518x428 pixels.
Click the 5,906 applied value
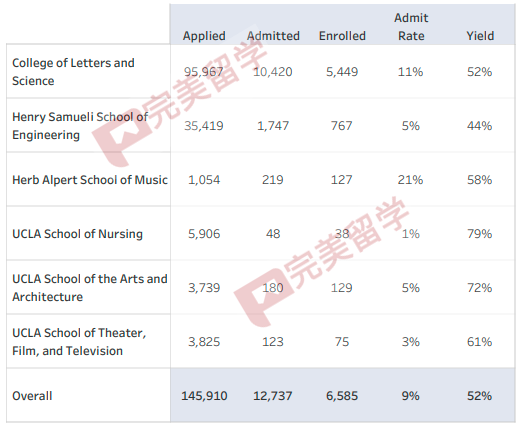point(204,234)
